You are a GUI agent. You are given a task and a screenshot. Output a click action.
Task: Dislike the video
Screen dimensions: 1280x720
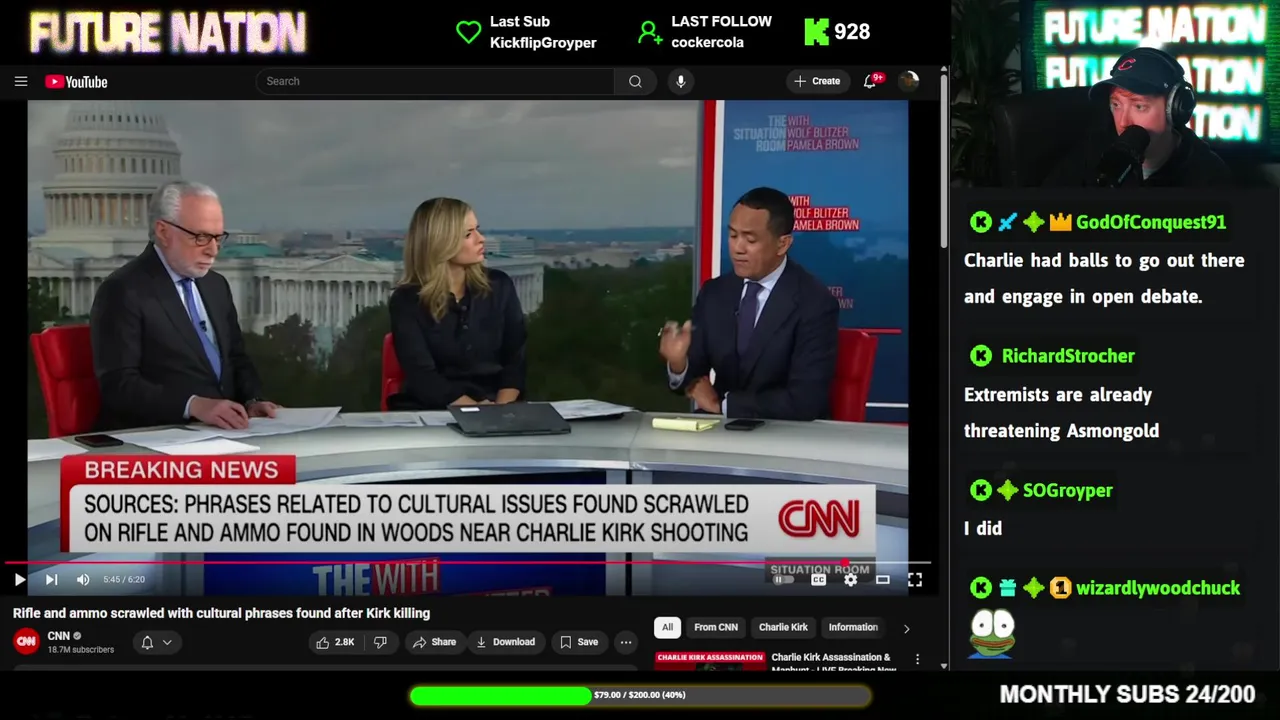click(x=380, y=642)
